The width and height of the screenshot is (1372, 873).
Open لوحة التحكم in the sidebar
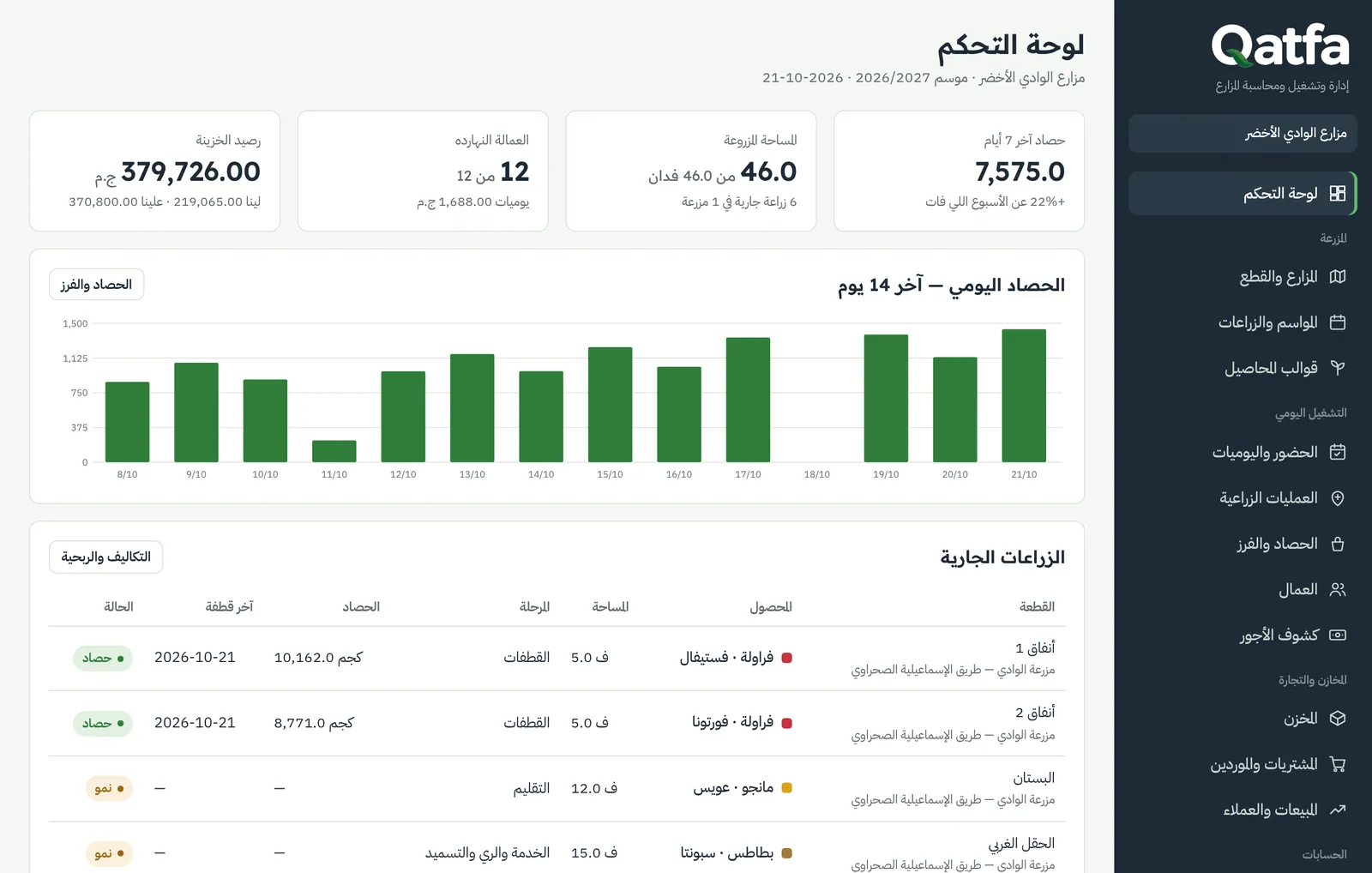coord(1243,194)
